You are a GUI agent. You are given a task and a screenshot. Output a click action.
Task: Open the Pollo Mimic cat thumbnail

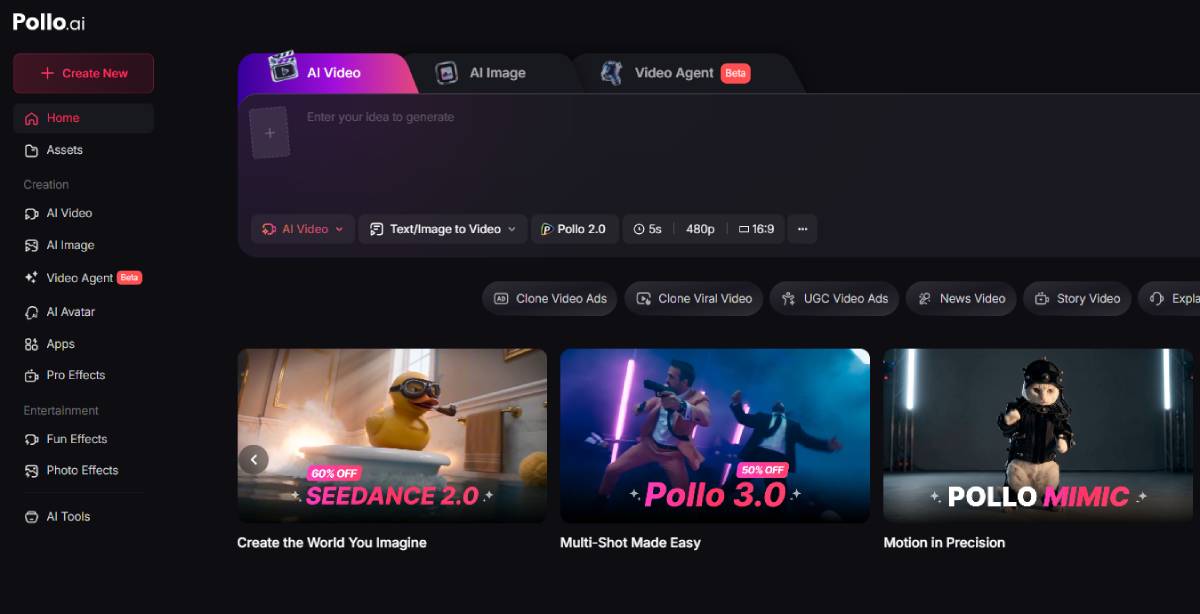click(x=1038, y=436)
